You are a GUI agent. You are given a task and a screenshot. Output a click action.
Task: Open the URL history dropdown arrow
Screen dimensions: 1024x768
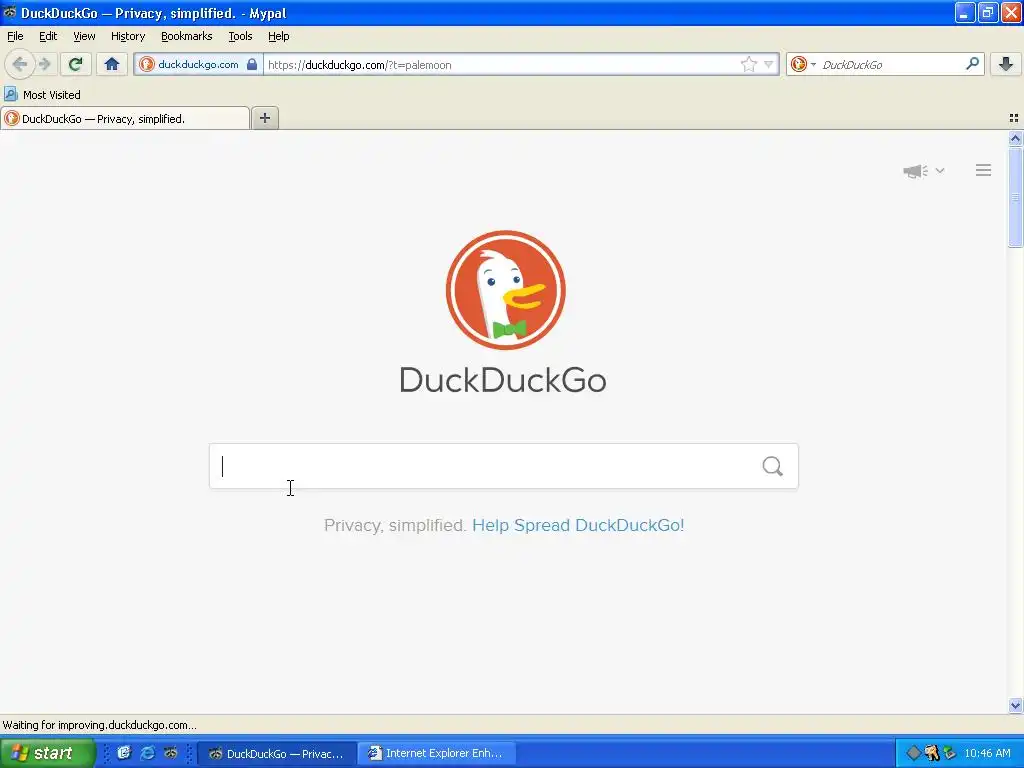(769, 64)
